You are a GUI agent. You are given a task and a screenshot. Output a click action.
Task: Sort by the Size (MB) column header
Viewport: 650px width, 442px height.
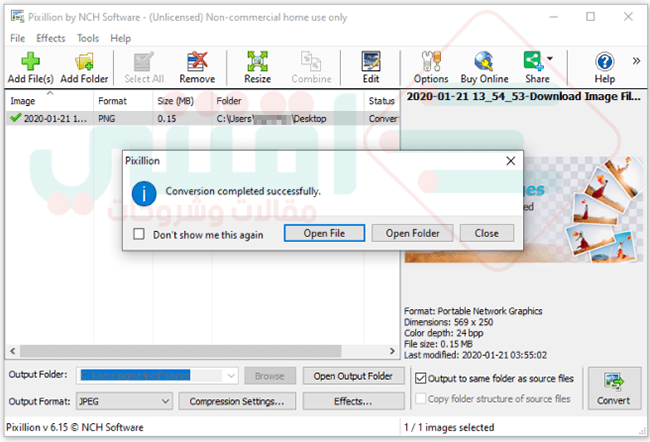[x=182, y=101]
